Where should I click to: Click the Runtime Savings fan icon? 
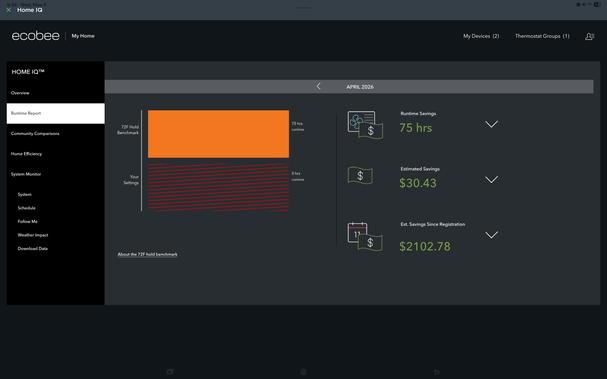[365, 125]
